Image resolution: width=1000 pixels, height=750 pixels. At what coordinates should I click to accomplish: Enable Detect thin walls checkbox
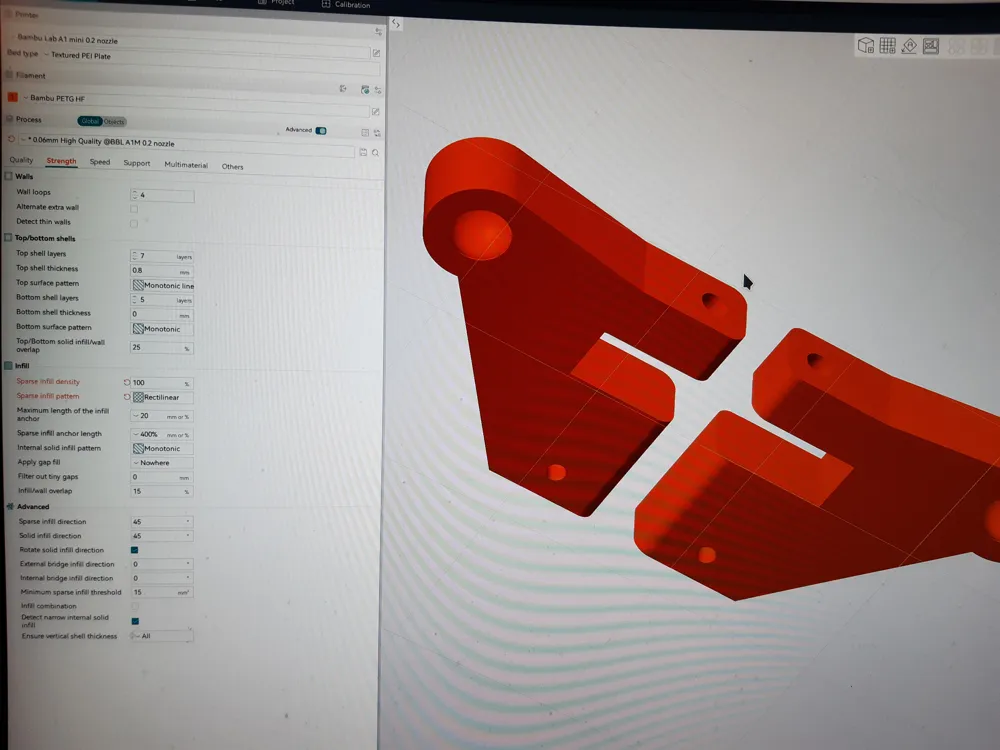pos(134,223)
